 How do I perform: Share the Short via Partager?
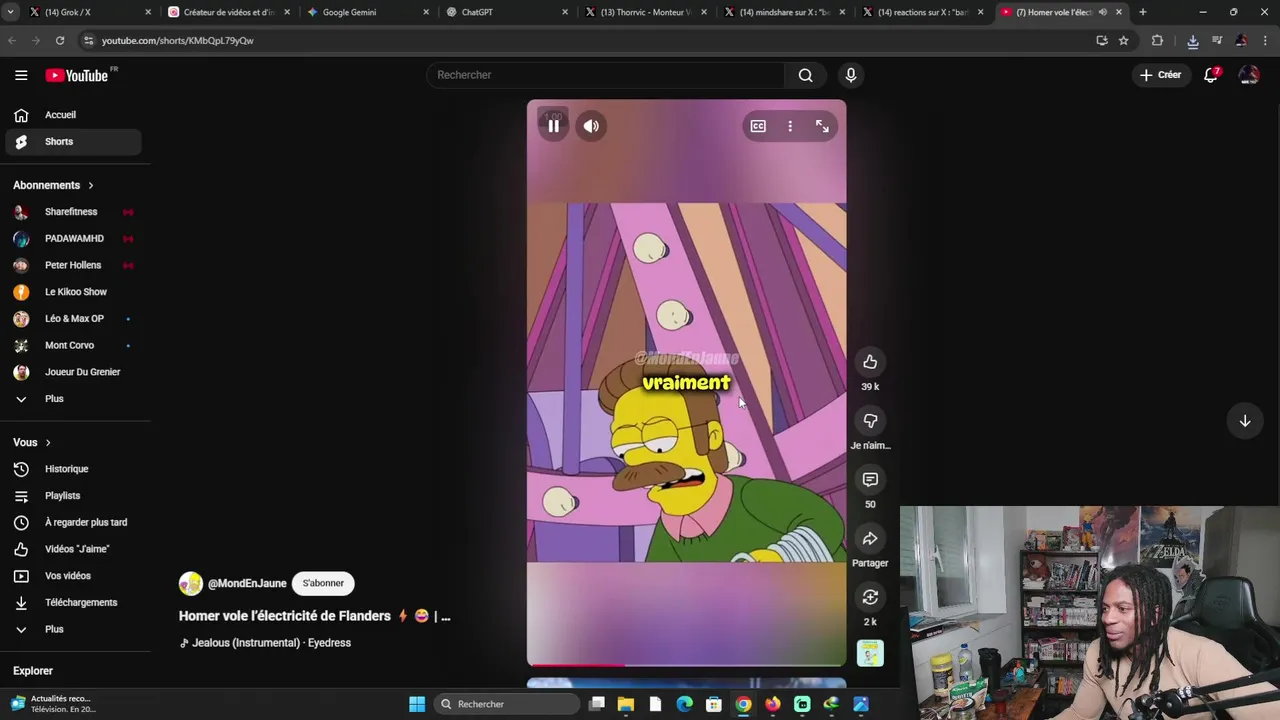(x=870, y=539)
